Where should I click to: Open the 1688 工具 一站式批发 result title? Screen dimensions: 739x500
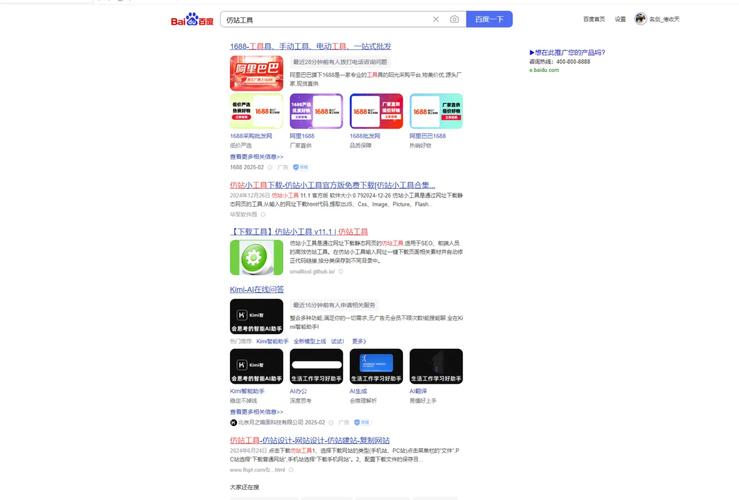point(310,46)
